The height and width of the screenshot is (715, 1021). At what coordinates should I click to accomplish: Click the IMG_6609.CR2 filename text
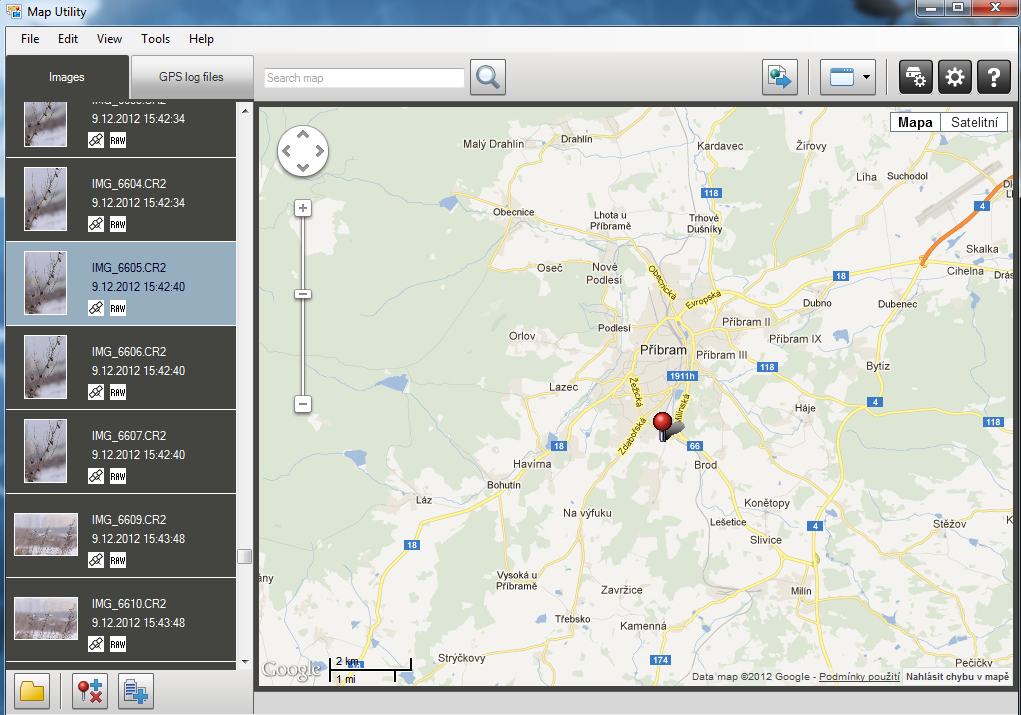coord(129,520)
